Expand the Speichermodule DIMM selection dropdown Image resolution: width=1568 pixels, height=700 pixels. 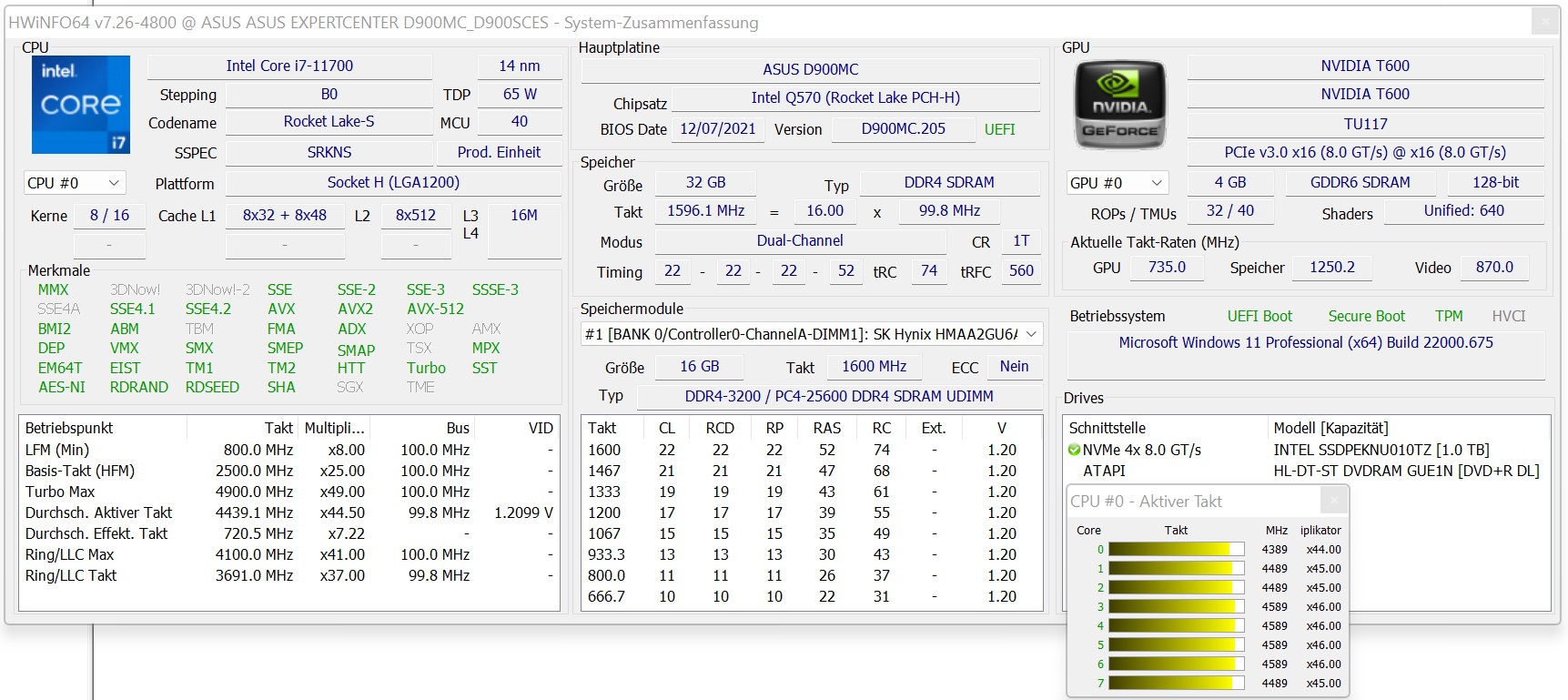(1031, 334)
